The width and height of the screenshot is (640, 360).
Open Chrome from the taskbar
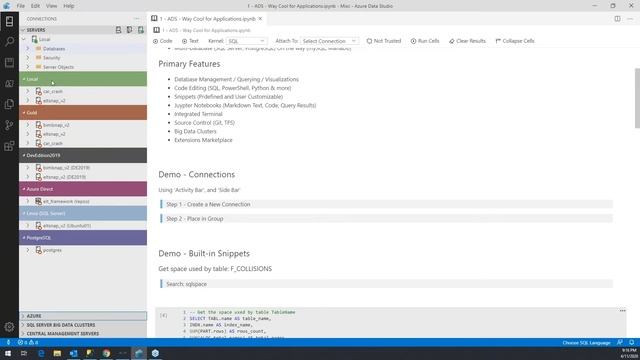click(x=106, y=353)
